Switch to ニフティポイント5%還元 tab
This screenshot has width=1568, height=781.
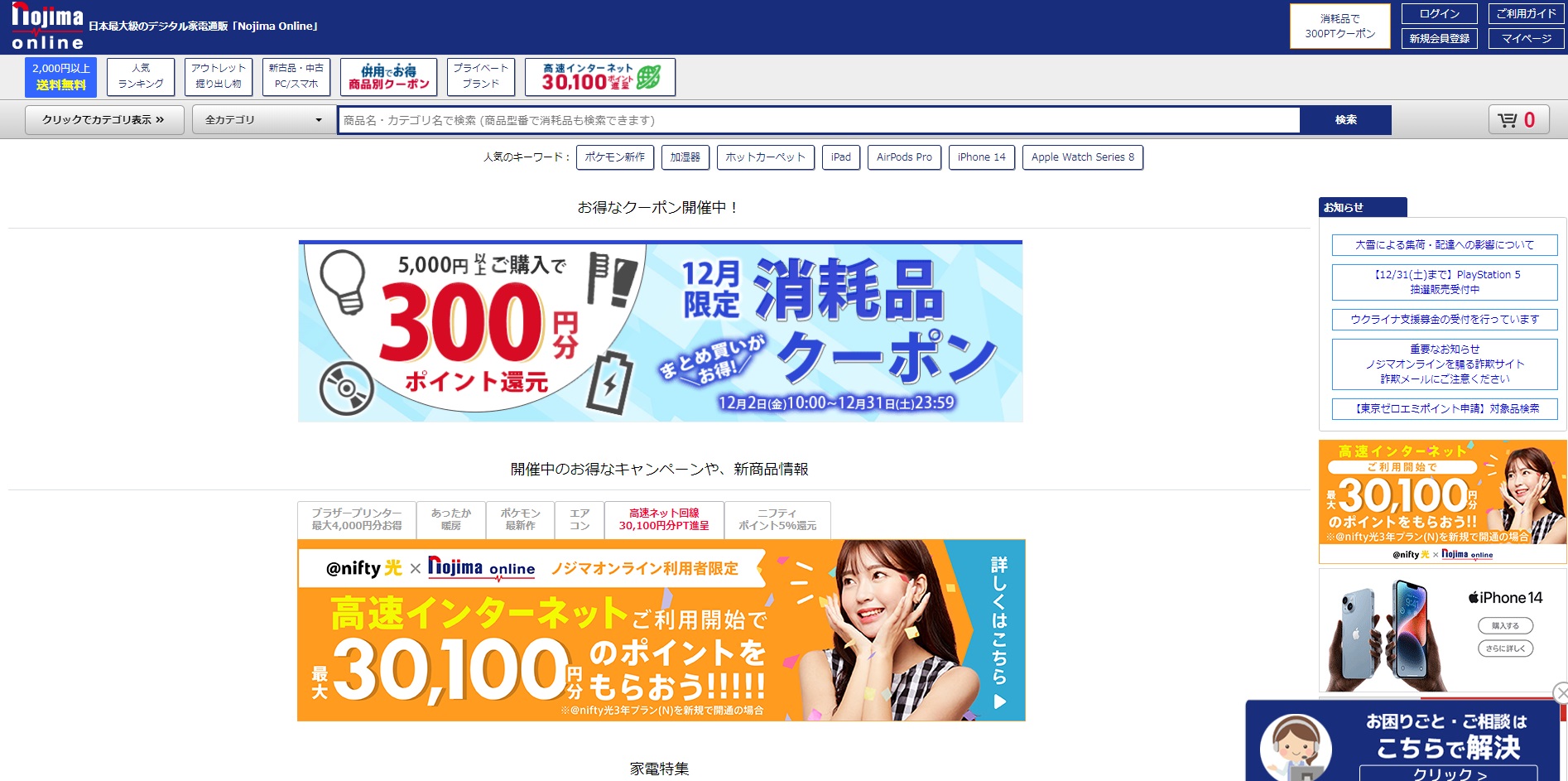[x=777, y=520]
